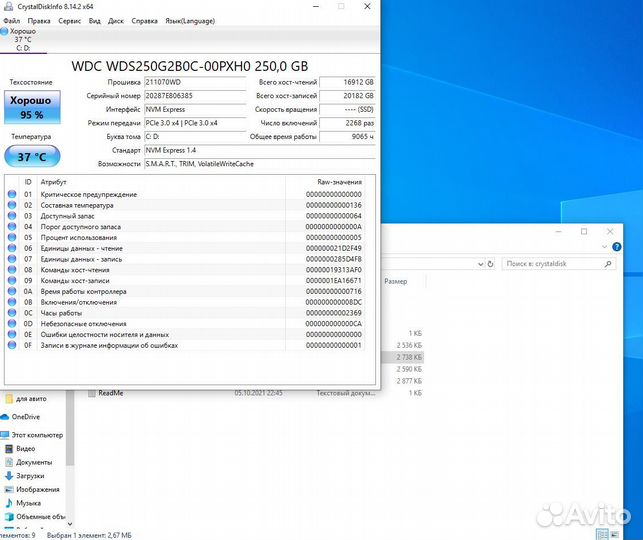Open the Сервис menu
643x540 pixels.
[70, 20]
